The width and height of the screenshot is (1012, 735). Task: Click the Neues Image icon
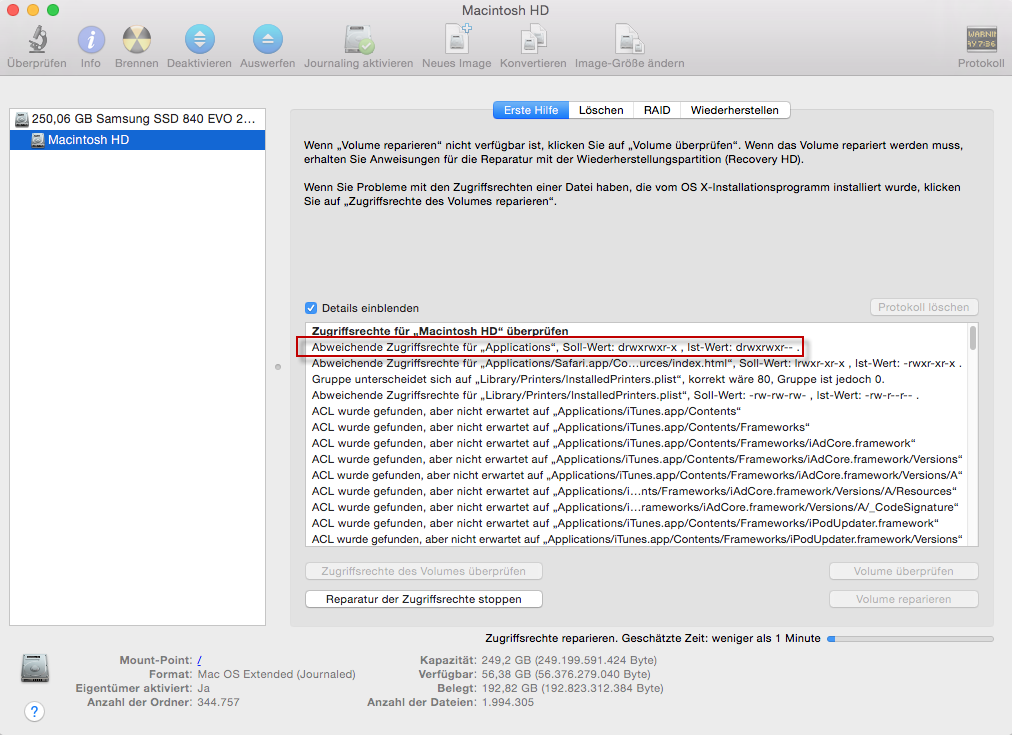pos(458,39)
